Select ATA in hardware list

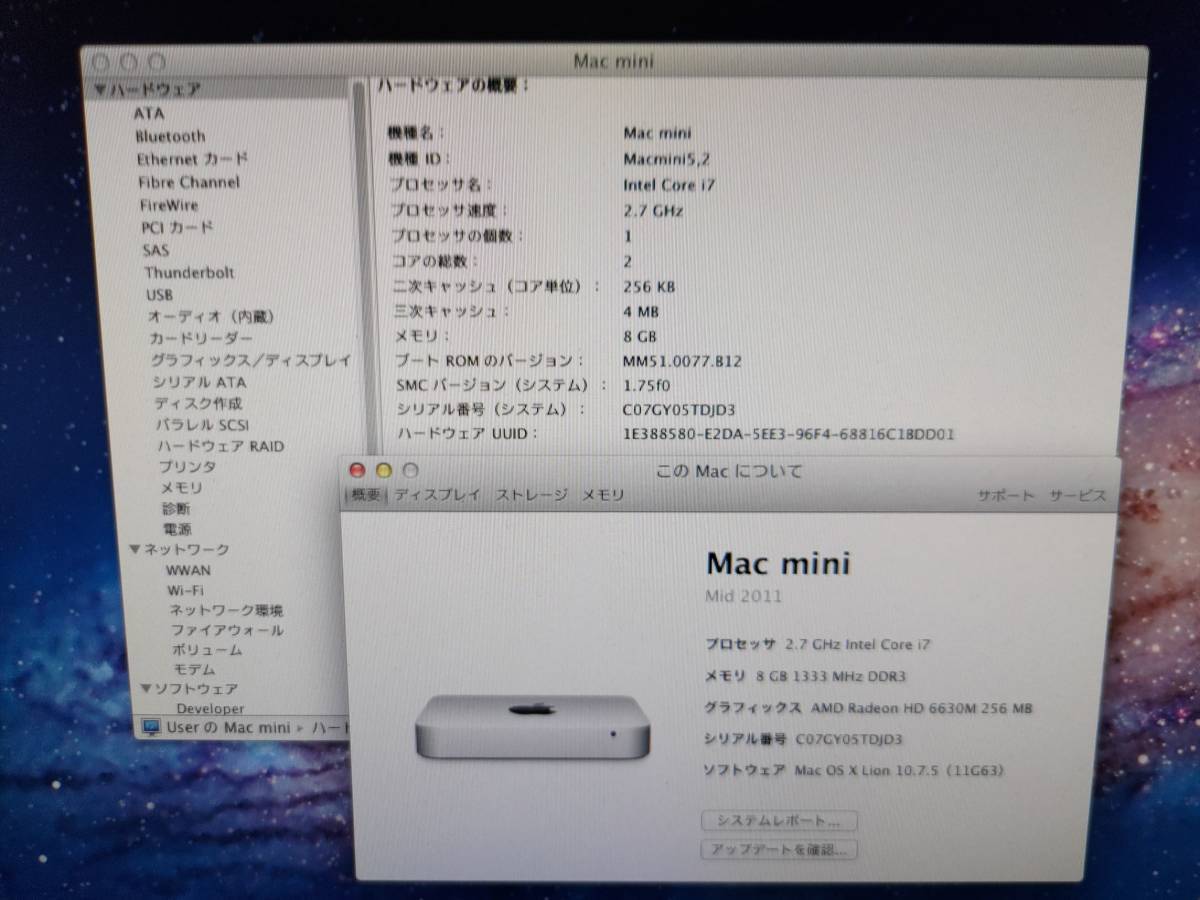[149, 113]
